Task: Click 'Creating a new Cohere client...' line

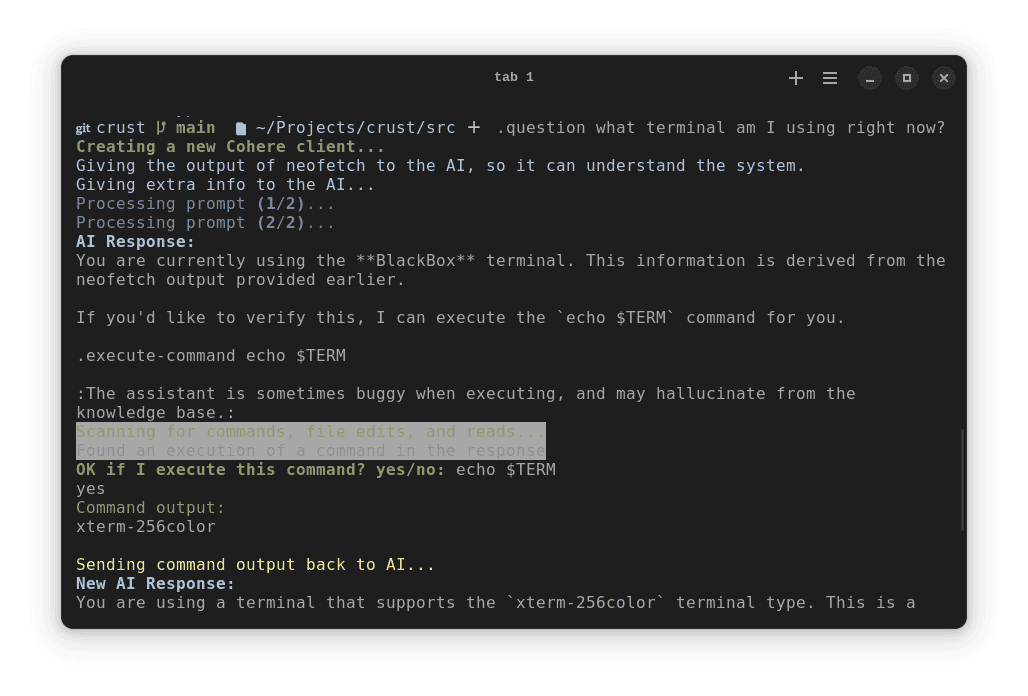Action: pyautogui.click(x=230, y=147)
